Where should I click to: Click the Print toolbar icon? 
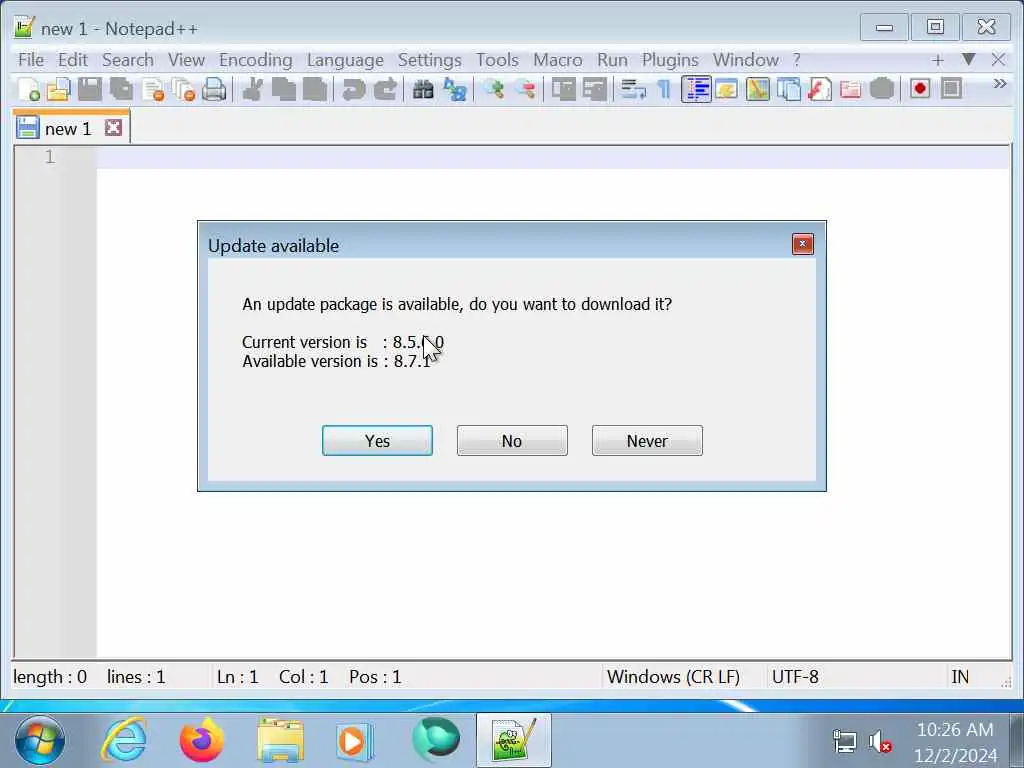point(214,89)
